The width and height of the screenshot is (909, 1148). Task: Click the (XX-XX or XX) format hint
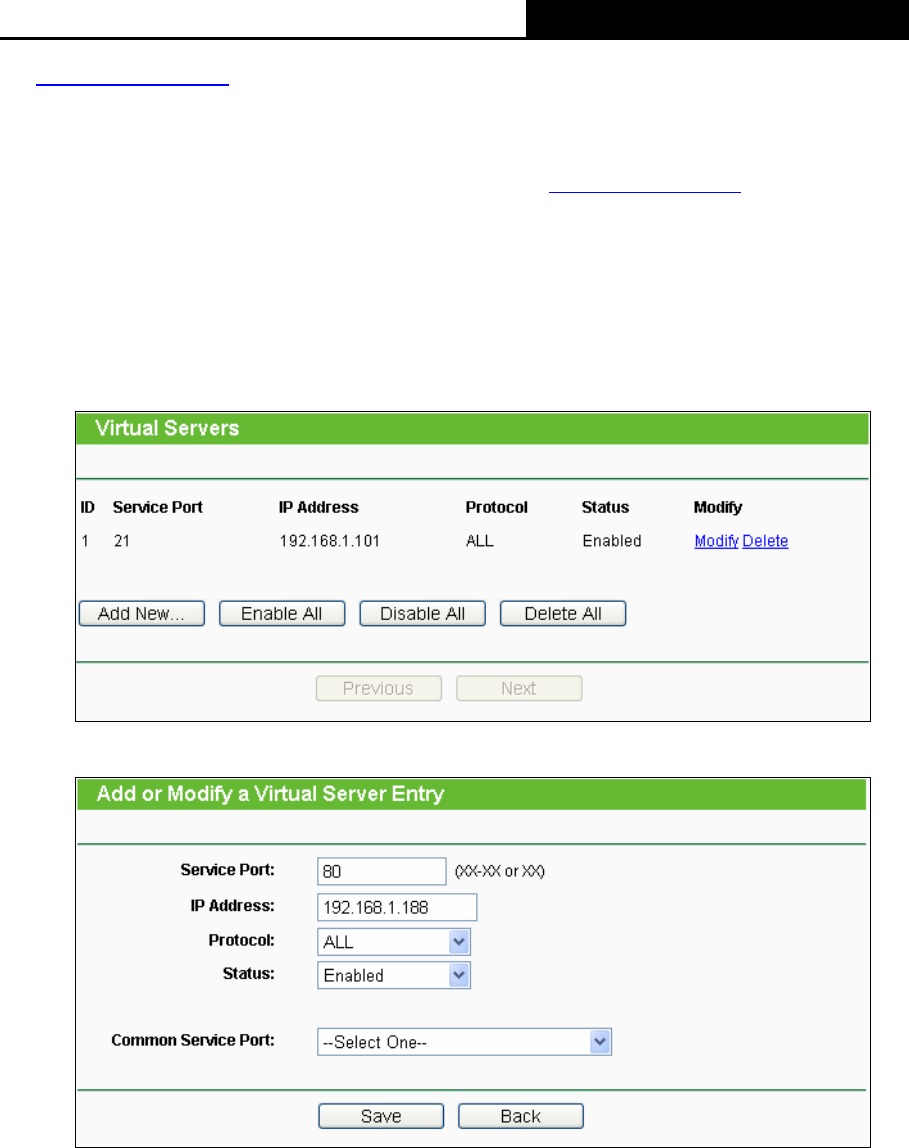click(x=500, y=871)
